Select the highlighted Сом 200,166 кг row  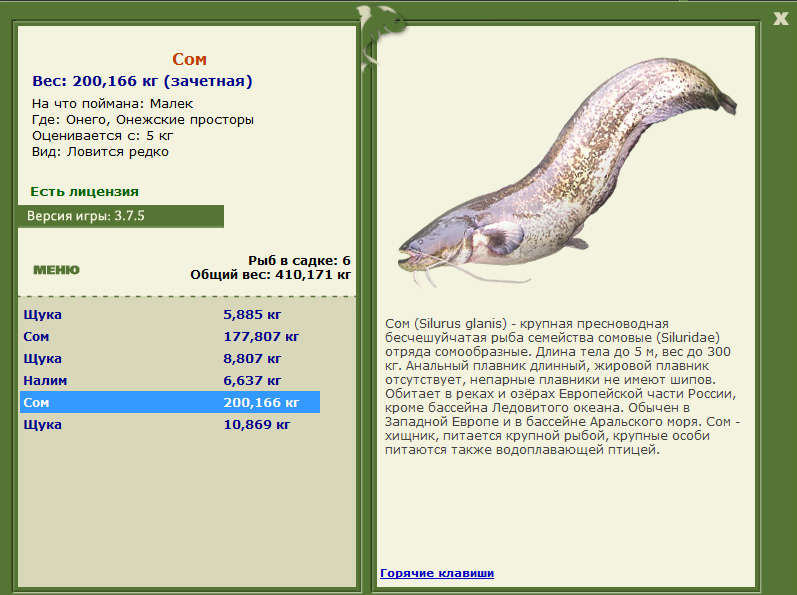click(x=170, y=402)
